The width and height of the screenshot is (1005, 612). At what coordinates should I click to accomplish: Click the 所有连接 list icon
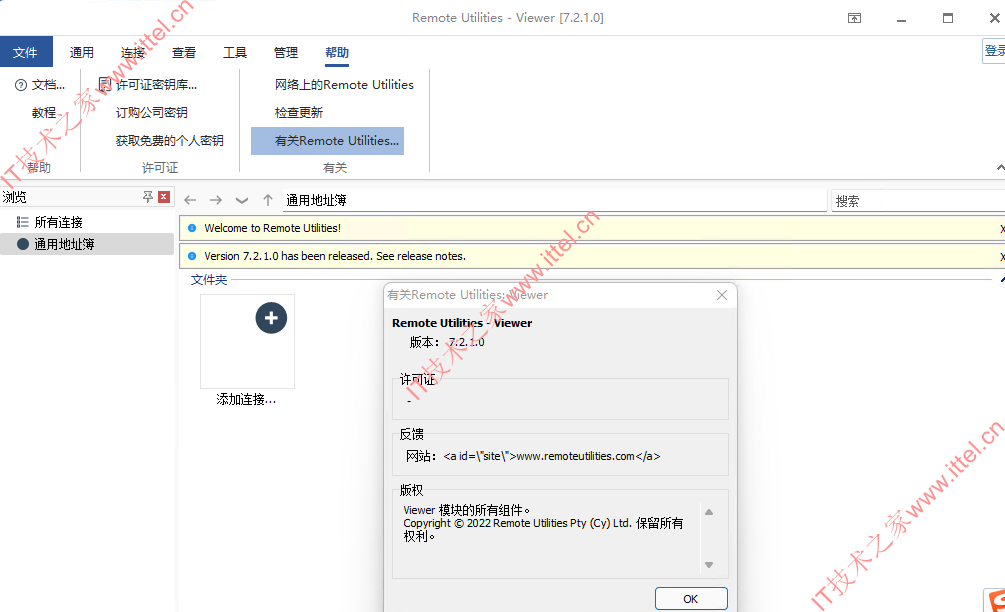click(x=22, y=222)
